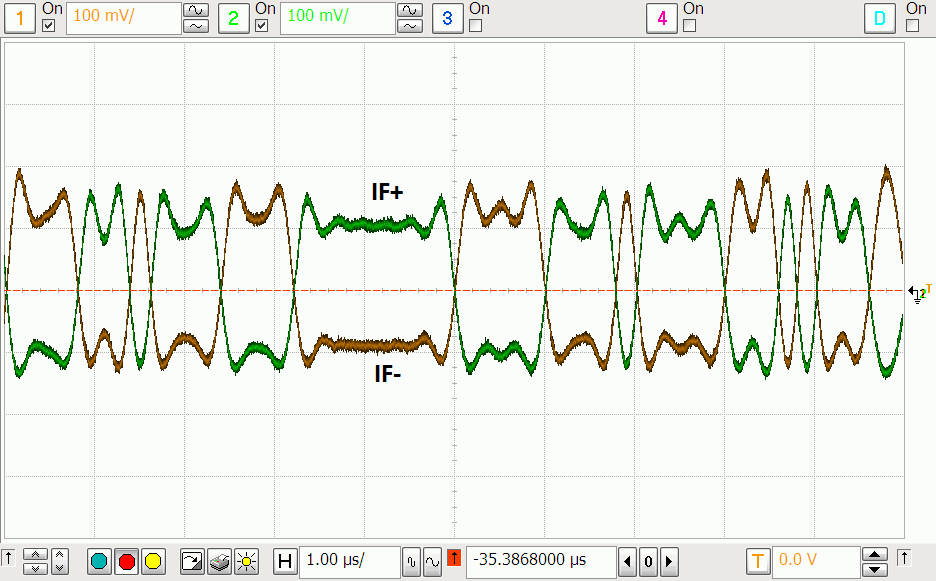Open horizontal settings with the H button

(x=286, y=562)
